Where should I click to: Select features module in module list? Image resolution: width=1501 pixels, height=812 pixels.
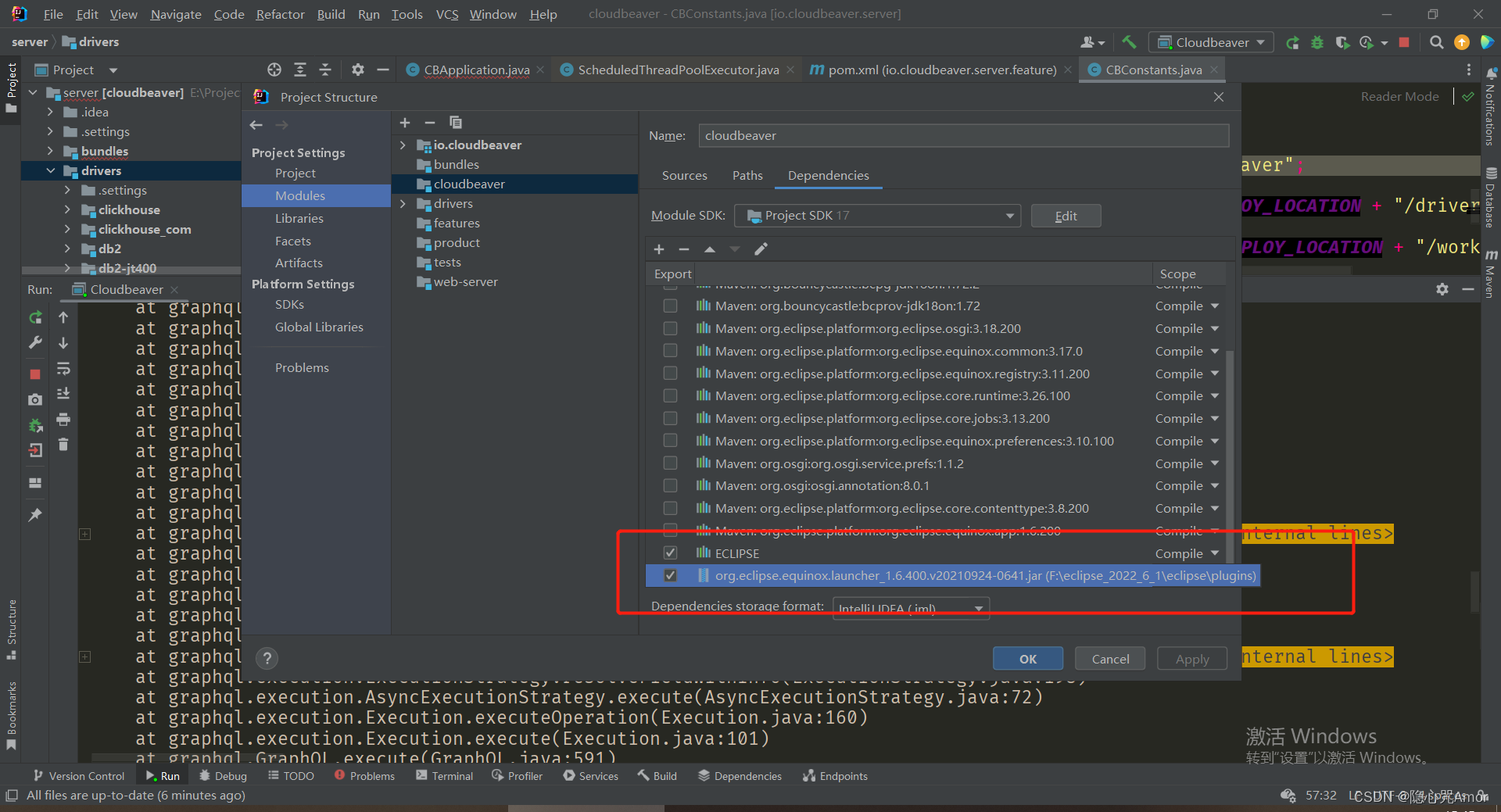457,224
